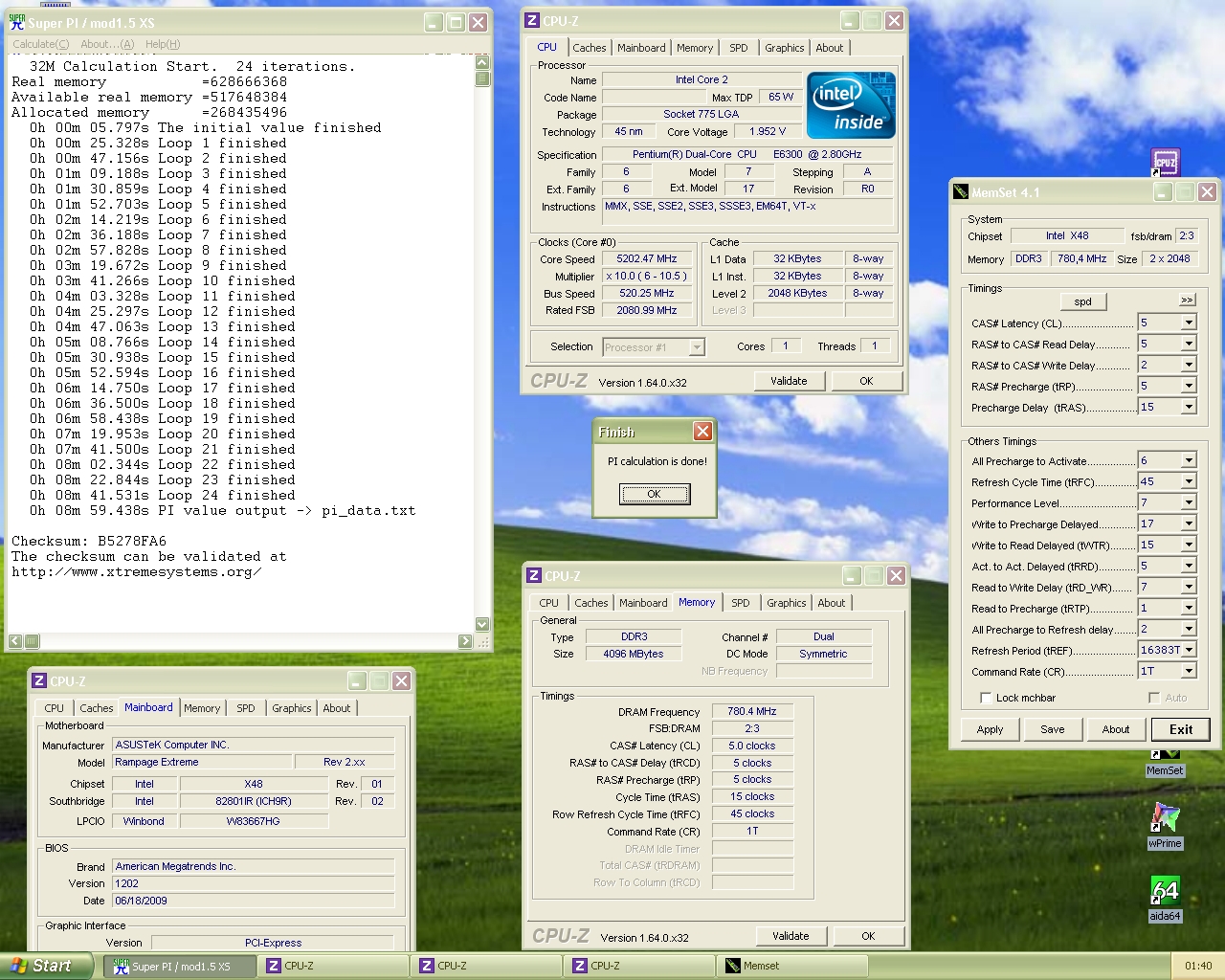Image resolution: width=1225 pixels, height=980 pixels.
Task: Click the Rampage Extreme model field
Action: point(202,763)
